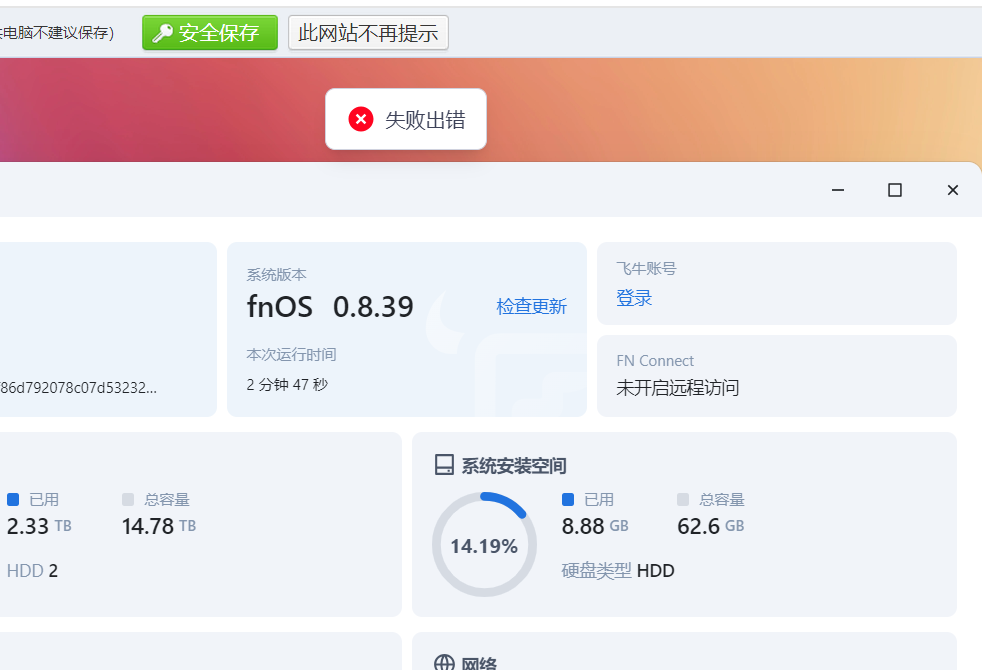Click the 2.33 TB used value
The image size is (982, 670).
pos(39,526)
